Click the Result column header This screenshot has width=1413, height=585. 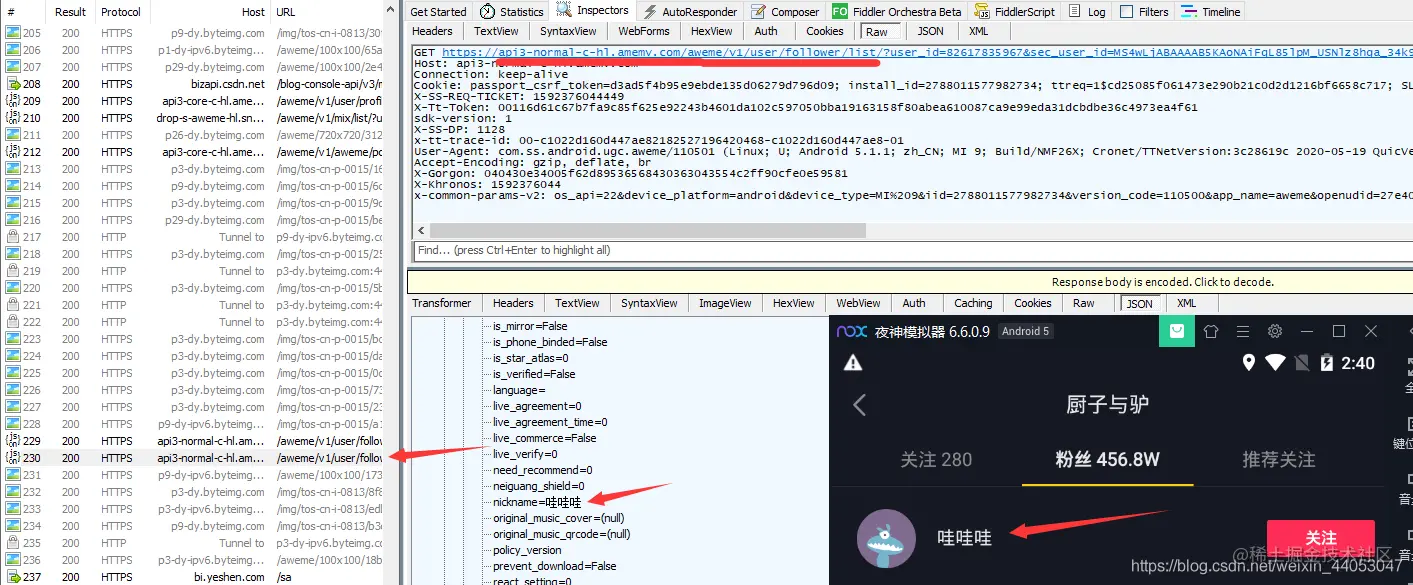click(71, 12)
